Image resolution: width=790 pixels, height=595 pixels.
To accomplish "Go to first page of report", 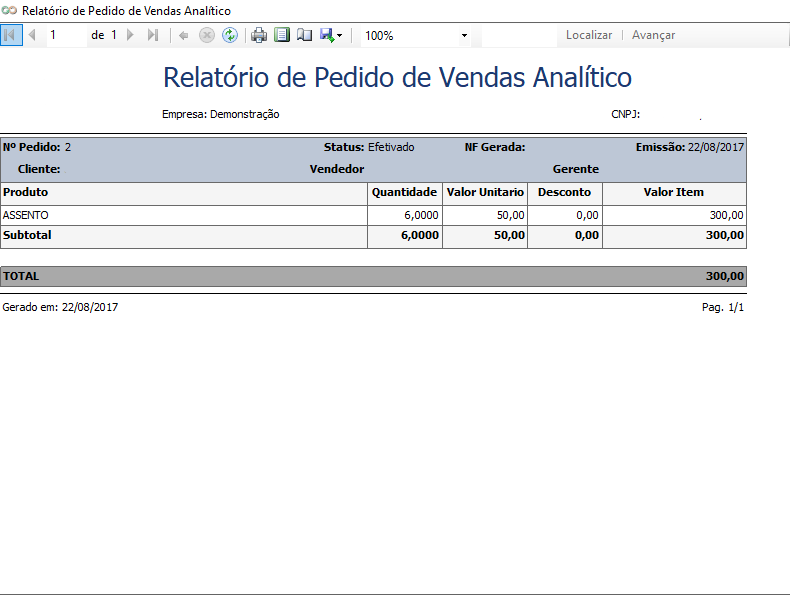I will pos(11,35).
